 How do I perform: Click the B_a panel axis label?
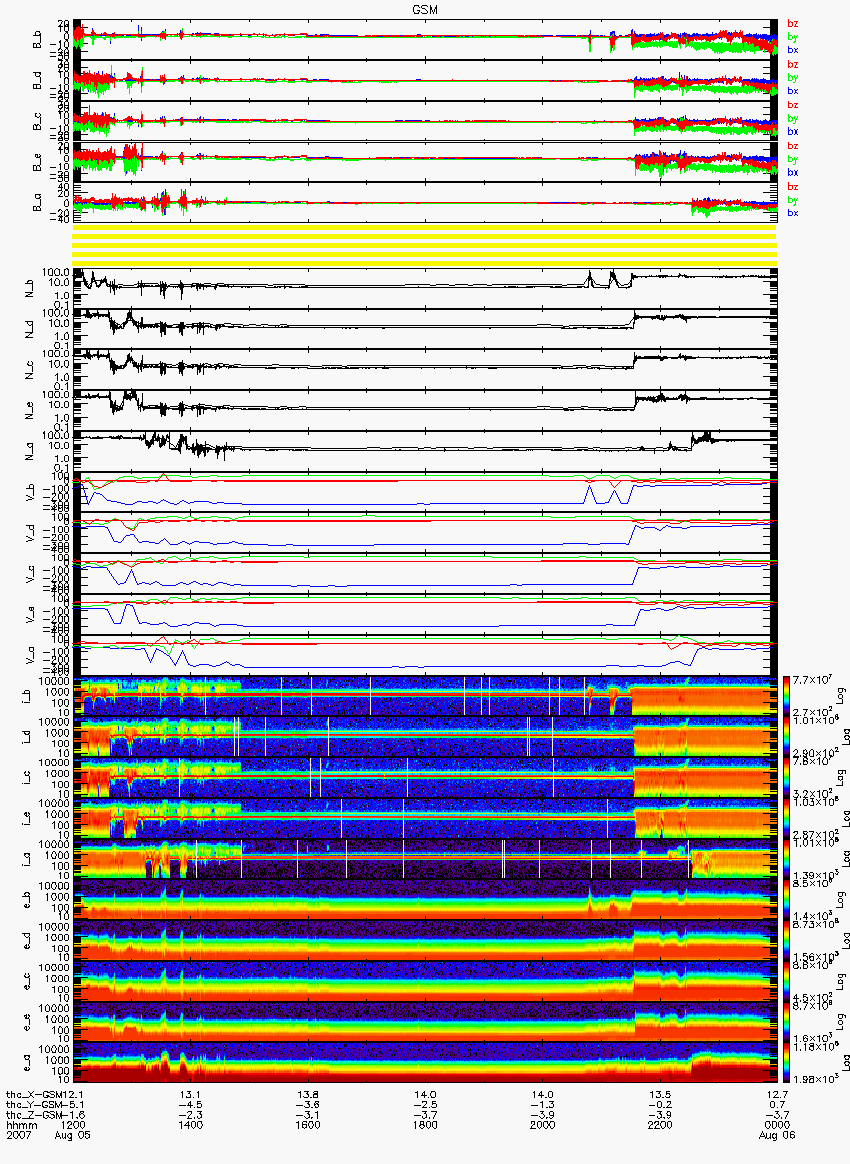pos(38,203)
